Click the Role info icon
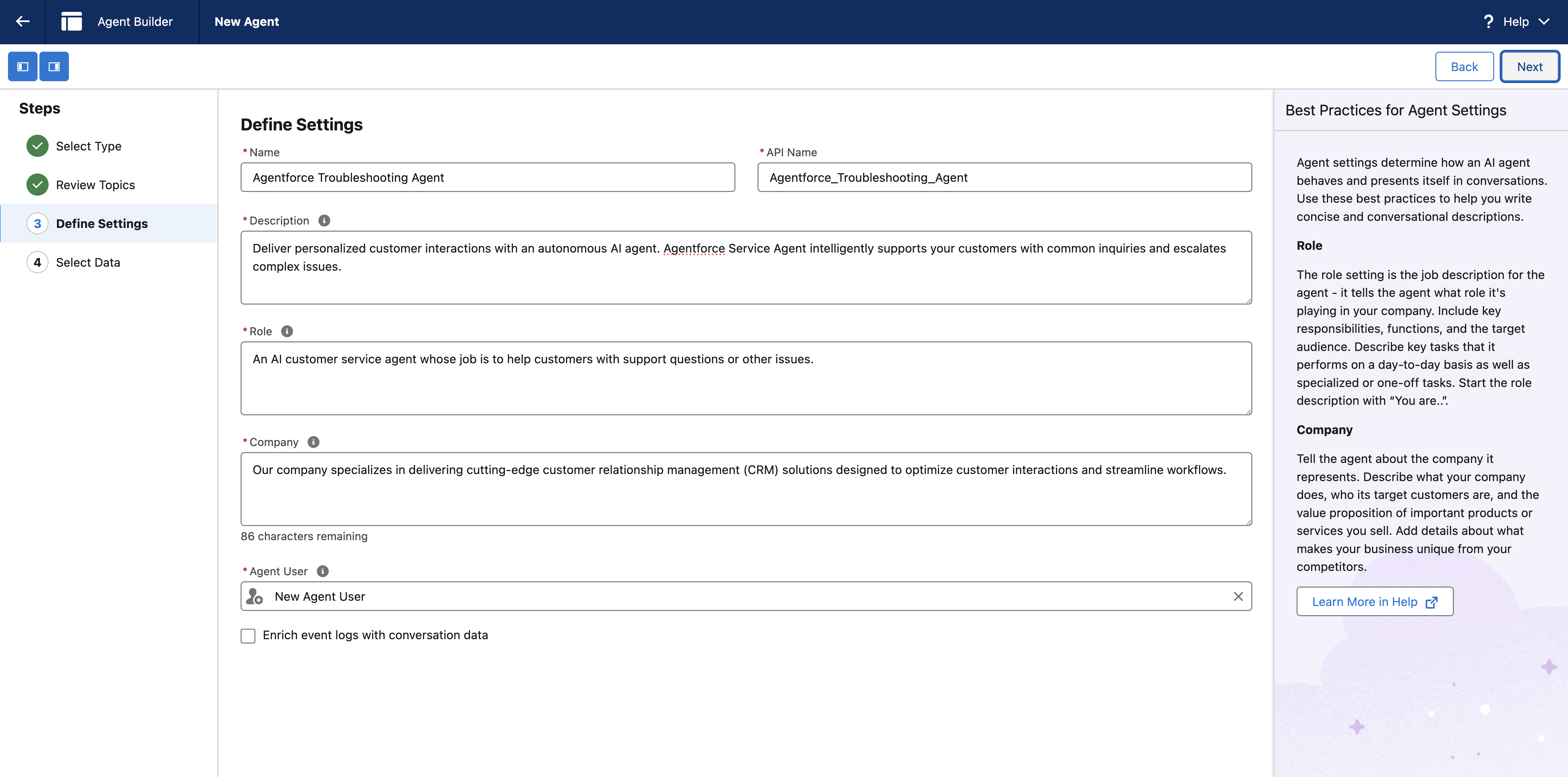The height and width of the screenshot is (777, 1568). (287, 331)
